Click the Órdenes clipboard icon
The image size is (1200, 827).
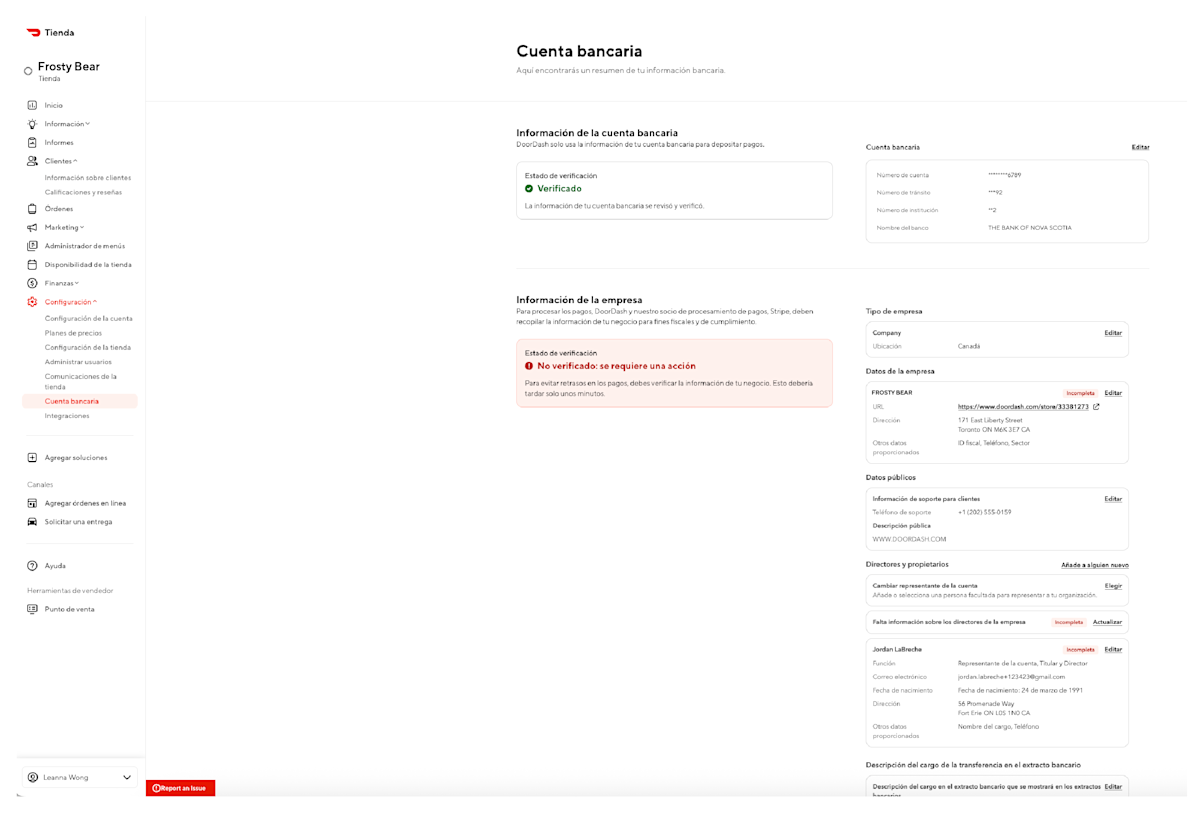(x=31, y=208)
